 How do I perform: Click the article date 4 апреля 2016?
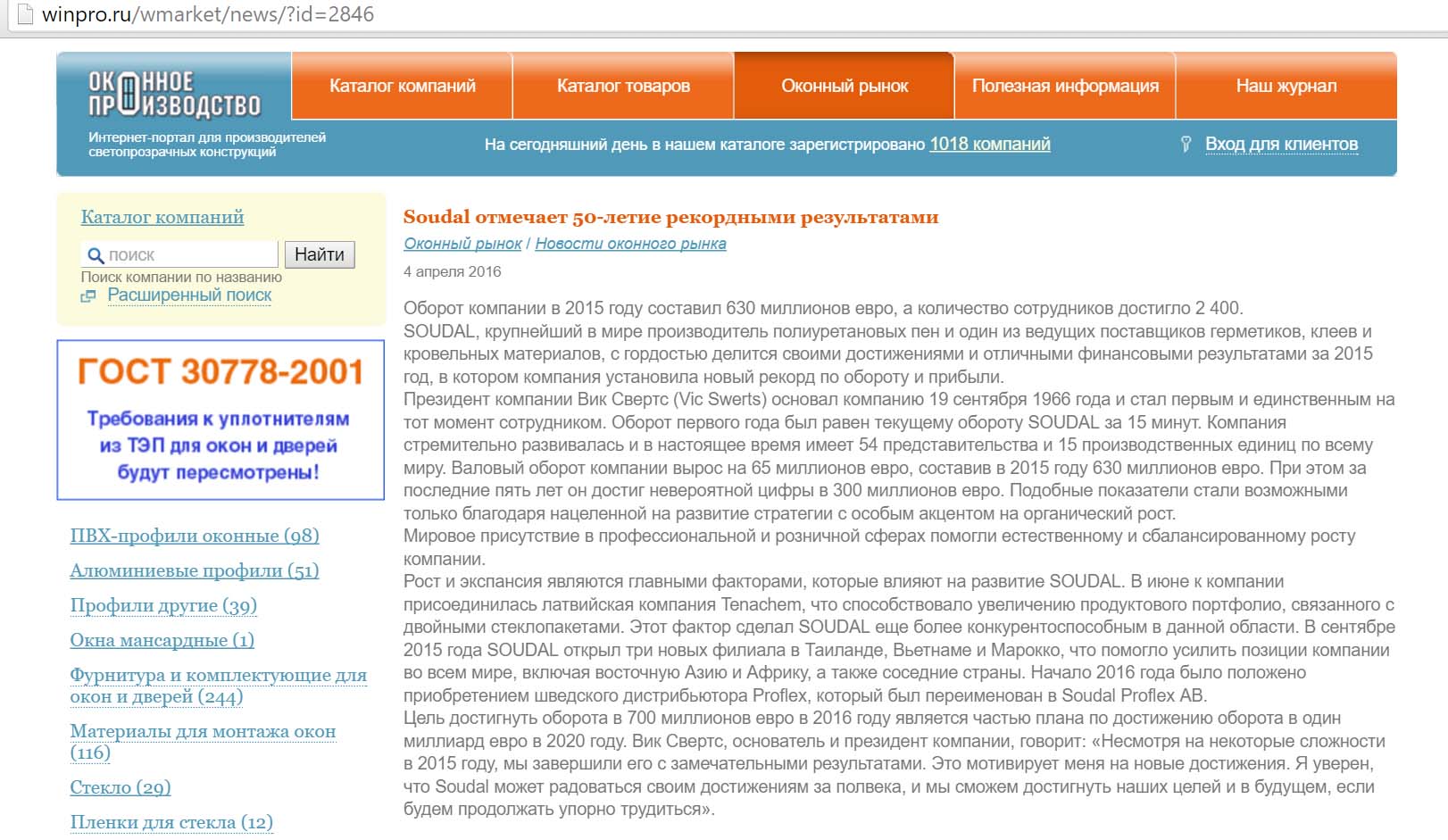click(x=453, y=271)
